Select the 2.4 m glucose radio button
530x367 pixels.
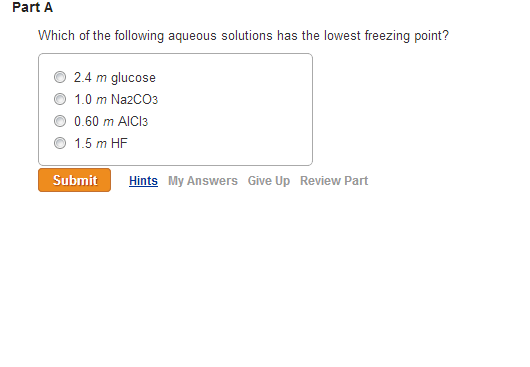pyautogui.click(x=60, y=77)
